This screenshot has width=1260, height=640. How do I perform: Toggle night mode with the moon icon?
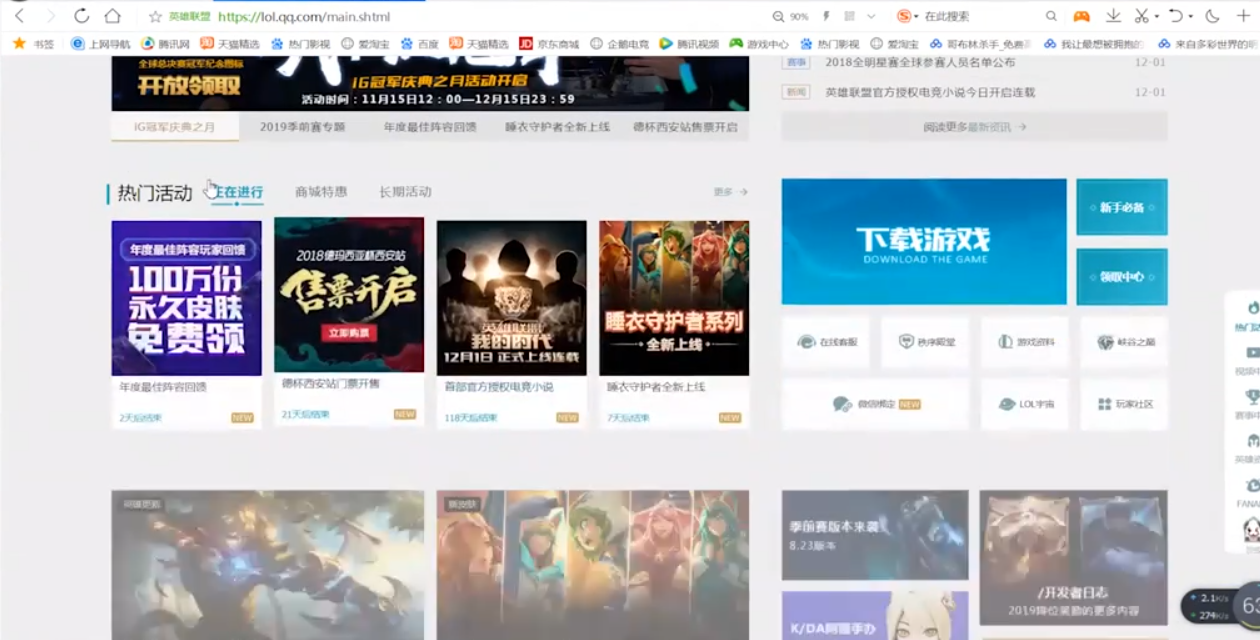click(x=1212, y=17)
